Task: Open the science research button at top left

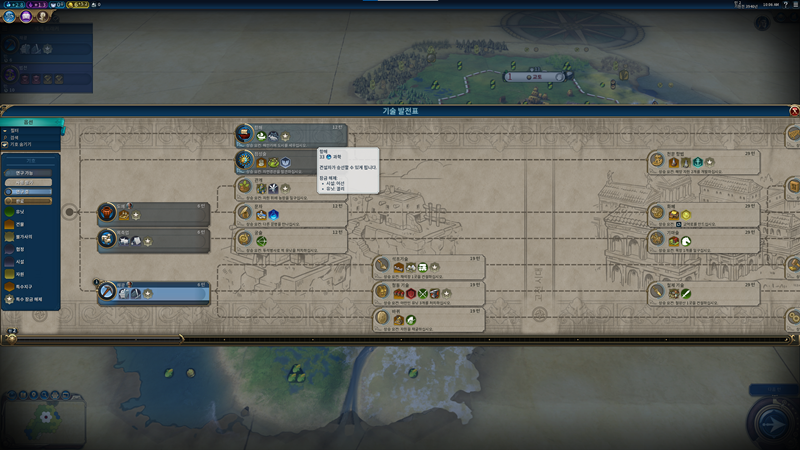Action: click(9, 16)
